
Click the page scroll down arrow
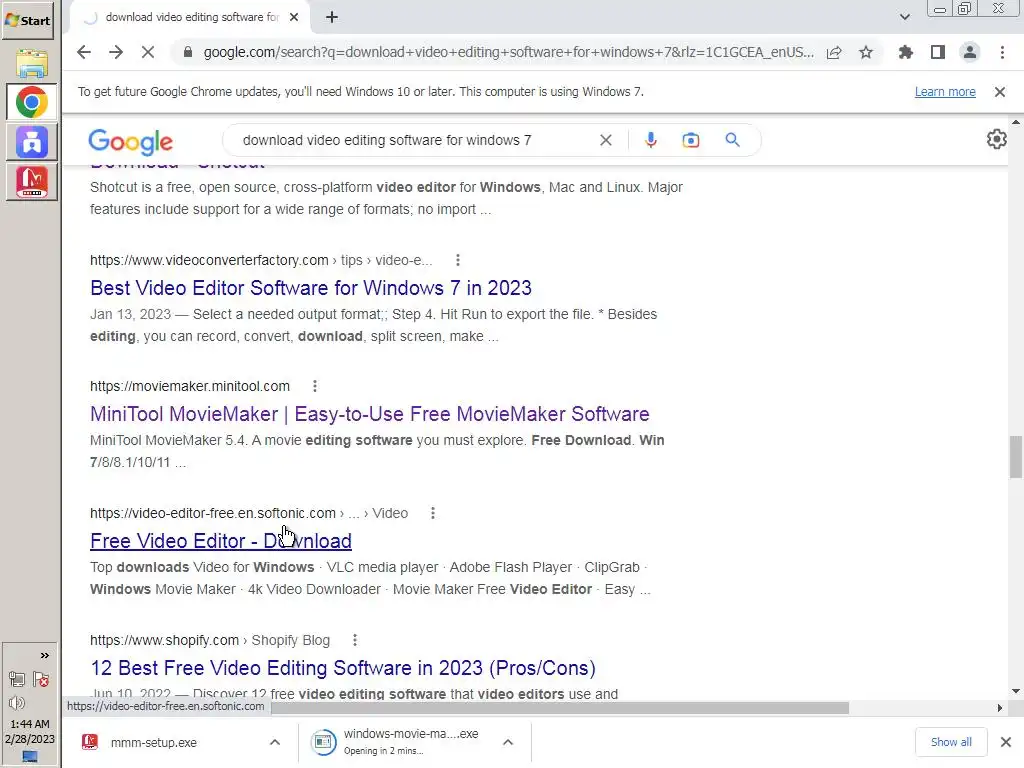1016,691
